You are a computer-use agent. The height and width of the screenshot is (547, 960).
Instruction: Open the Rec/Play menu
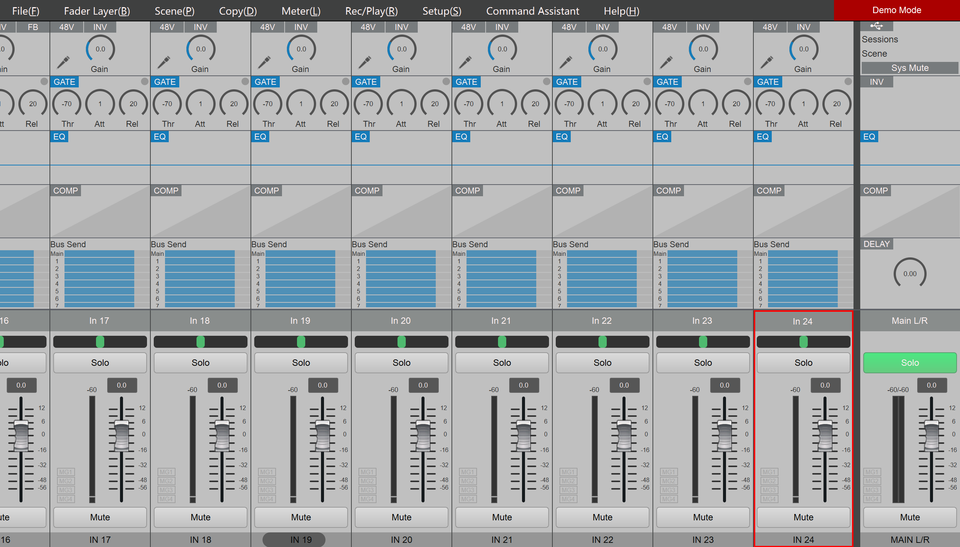coord(371,11)
